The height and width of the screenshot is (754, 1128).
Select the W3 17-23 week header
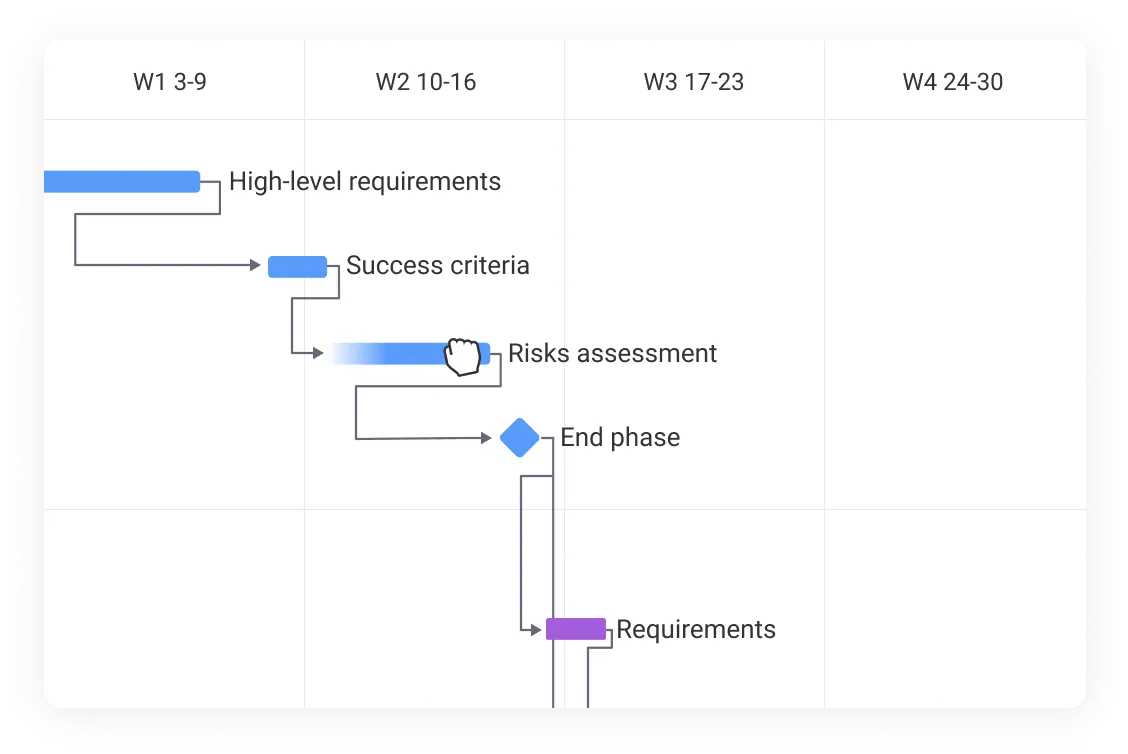(x=694, y=82)
